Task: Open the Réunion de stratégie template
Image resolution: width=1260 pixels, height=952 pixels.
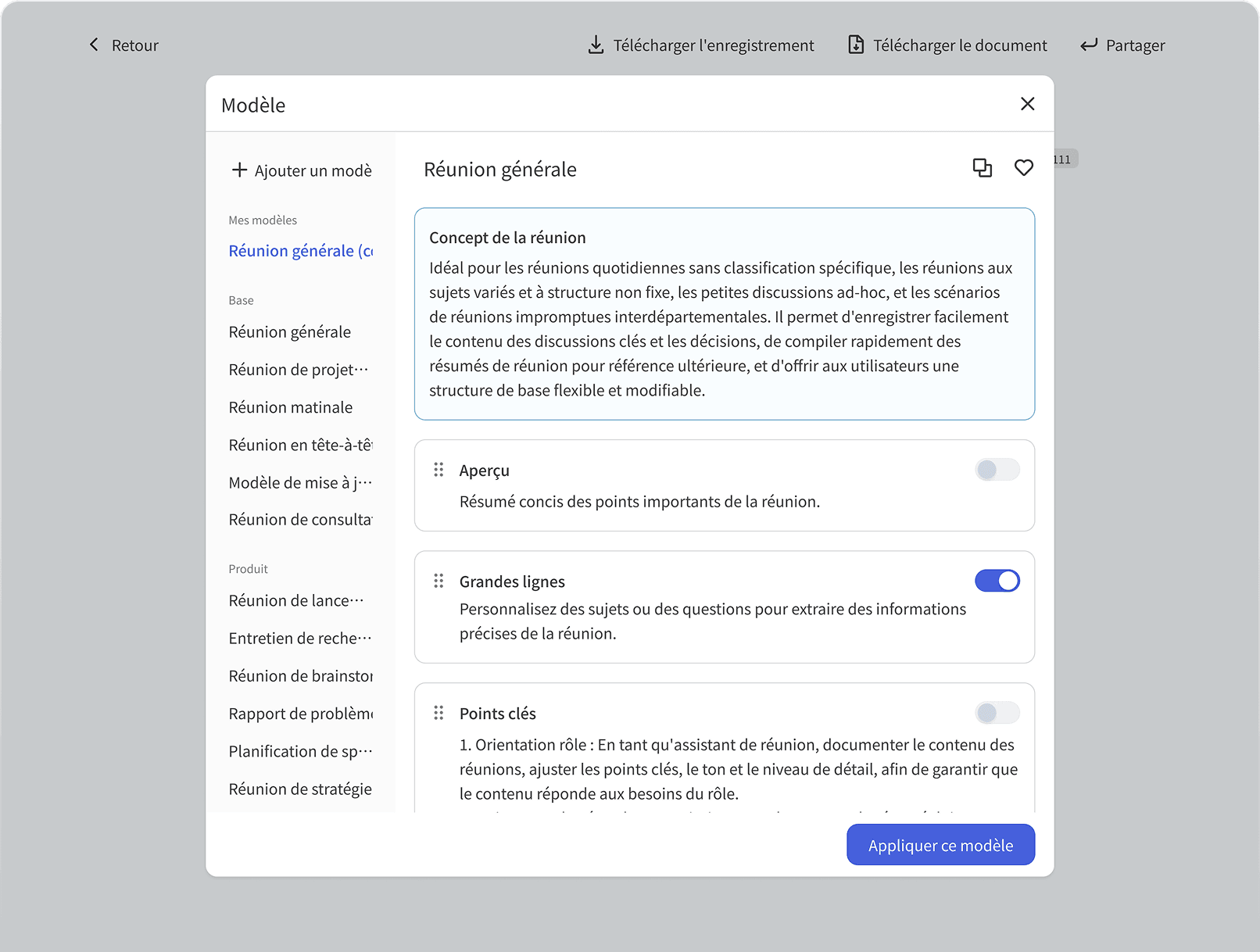Action: pos(299,789)
